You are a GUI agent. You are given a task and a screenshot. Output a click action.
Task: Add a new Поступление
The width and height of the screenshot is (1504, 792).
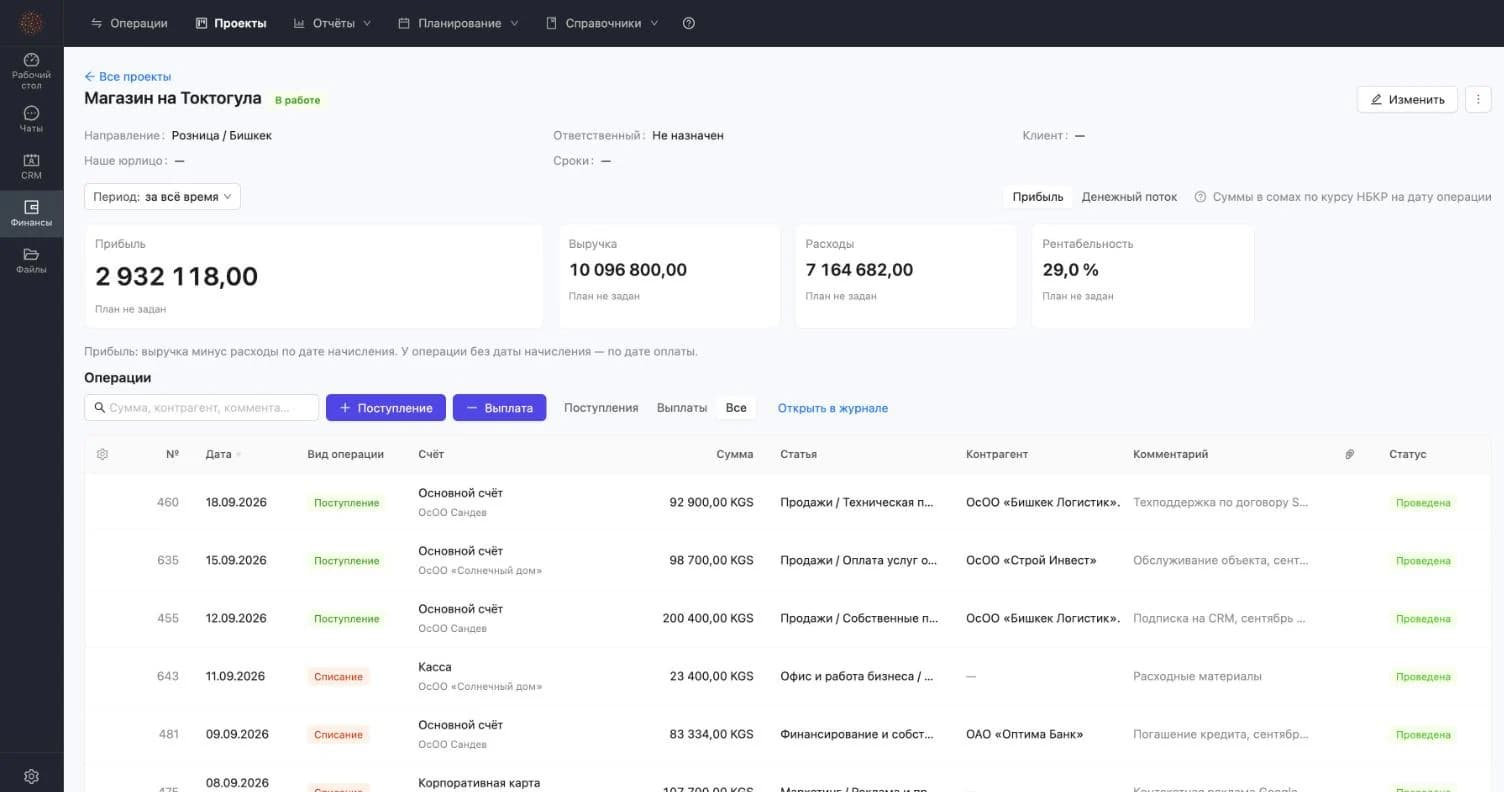pos(386,408)
